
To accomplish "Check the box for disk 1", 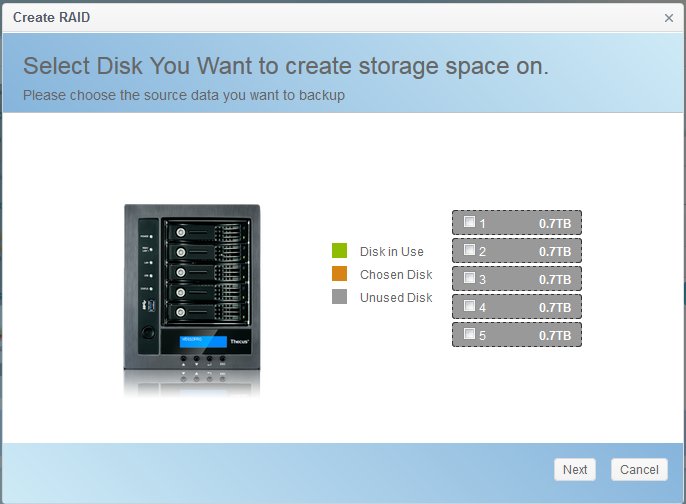I will (470, 223).
